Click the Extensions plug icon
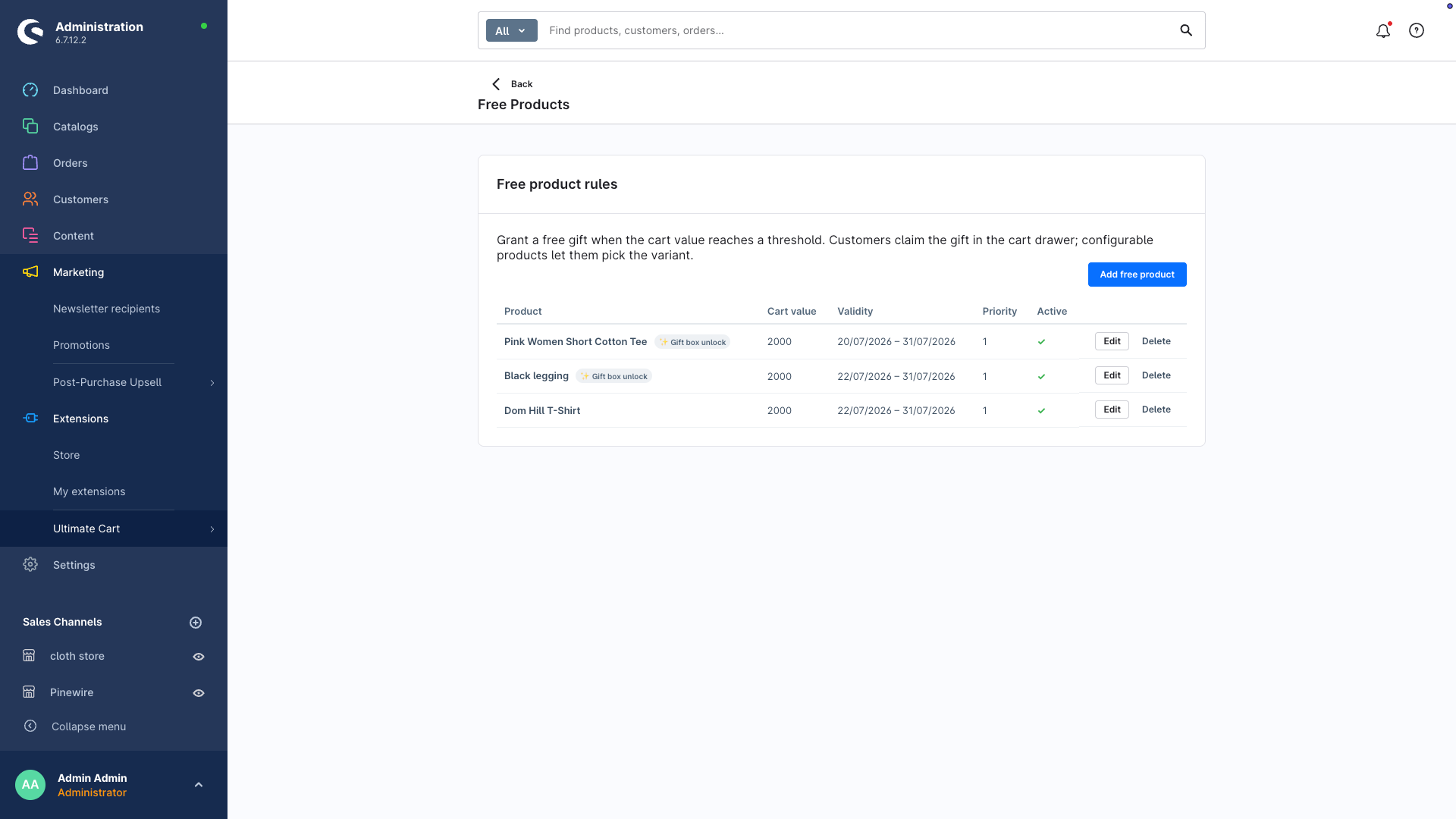The height and width of the screenshot is (819, 1456). [x=30, y=419]
